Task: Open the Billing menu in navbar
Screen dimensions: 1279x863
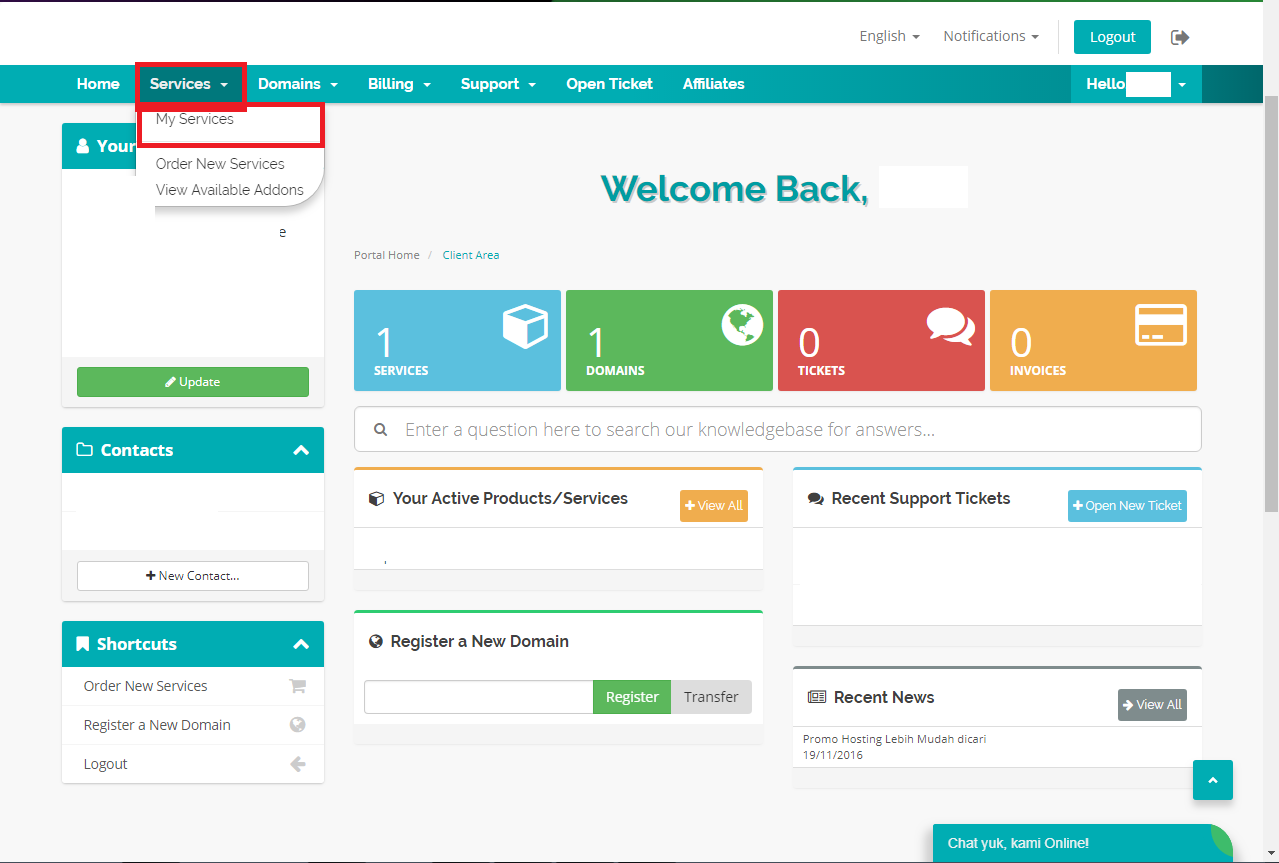Action: [399, 84]
